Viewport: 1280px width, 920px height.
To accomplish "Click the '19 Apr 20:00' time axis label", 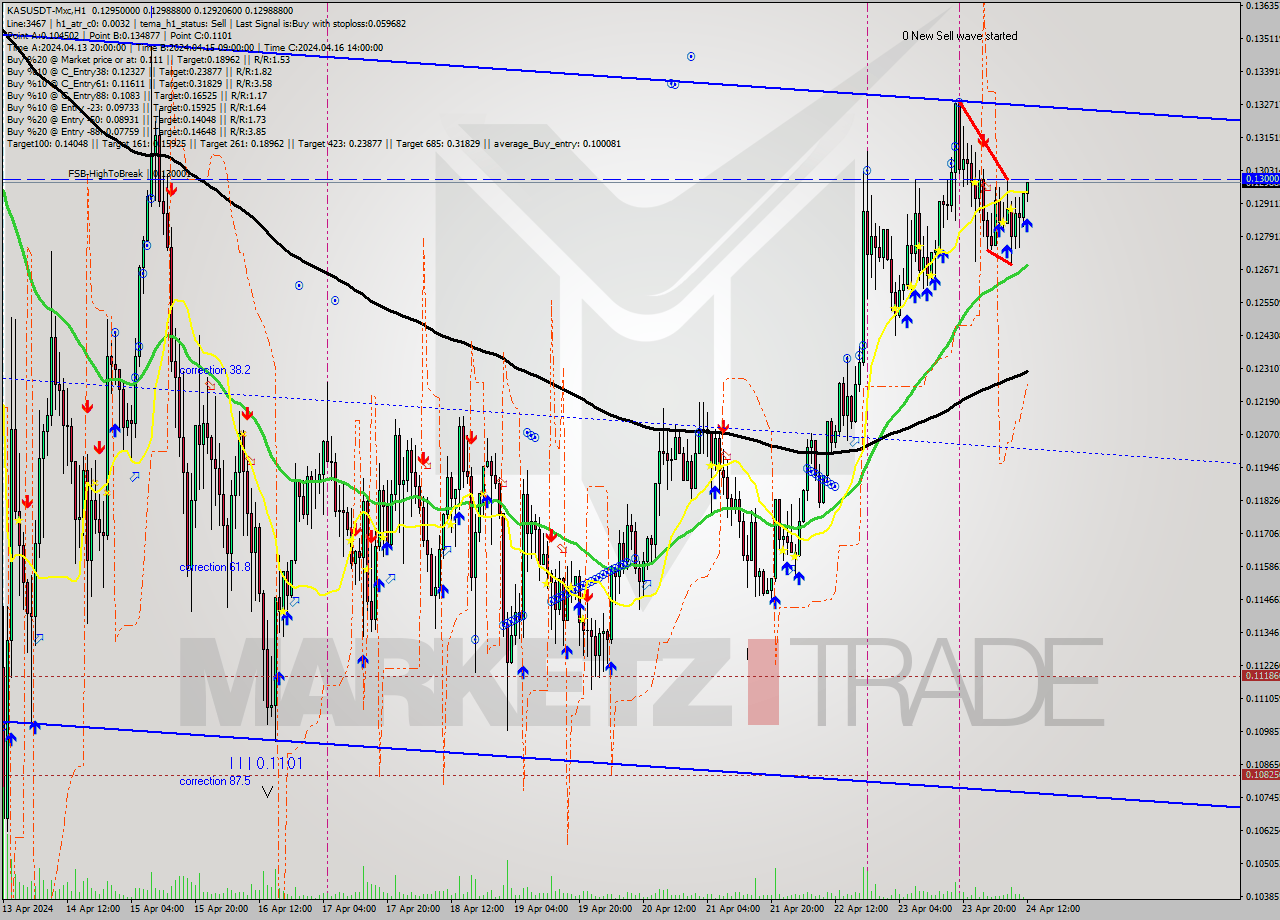I will tap(605, 909).
